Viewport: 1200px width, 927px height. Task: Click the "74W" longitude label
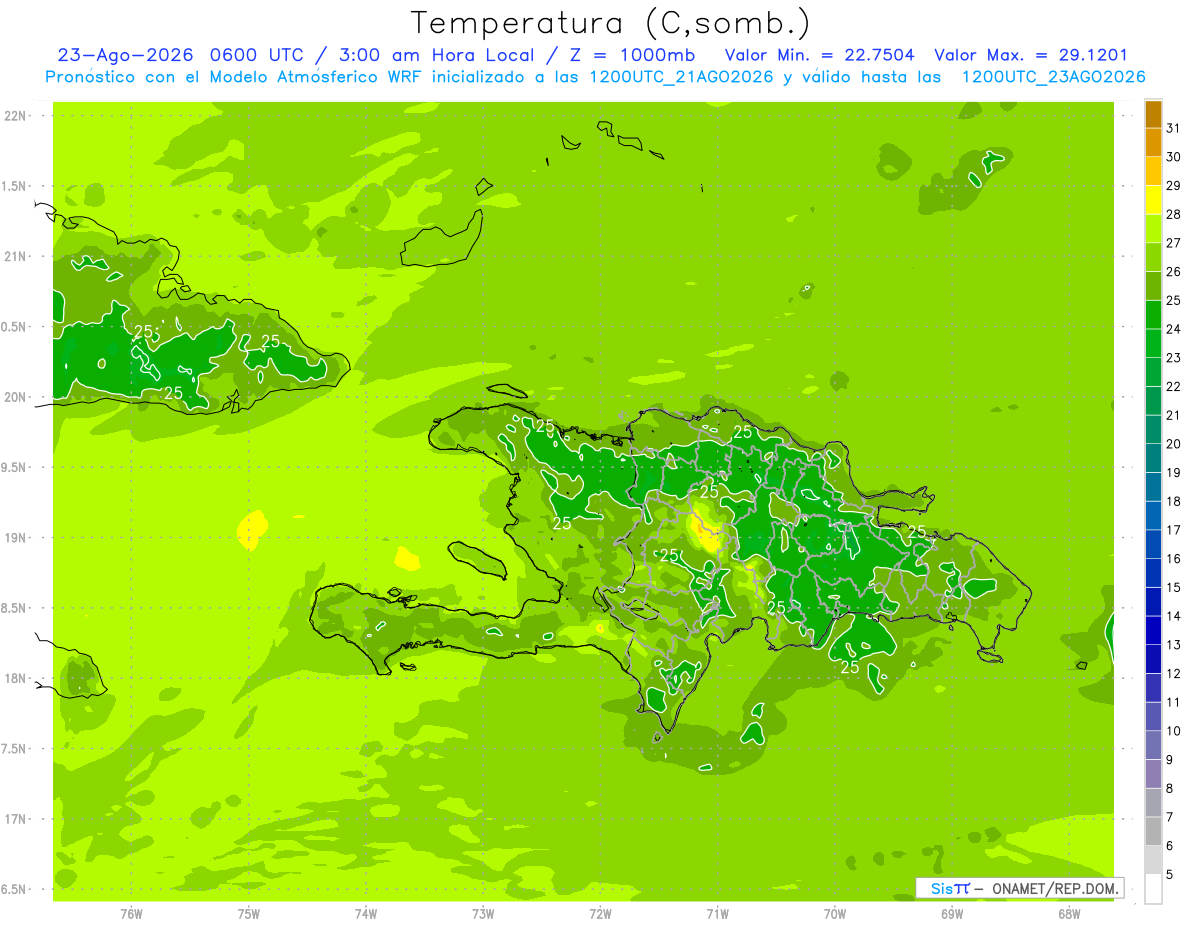(366, 914)
